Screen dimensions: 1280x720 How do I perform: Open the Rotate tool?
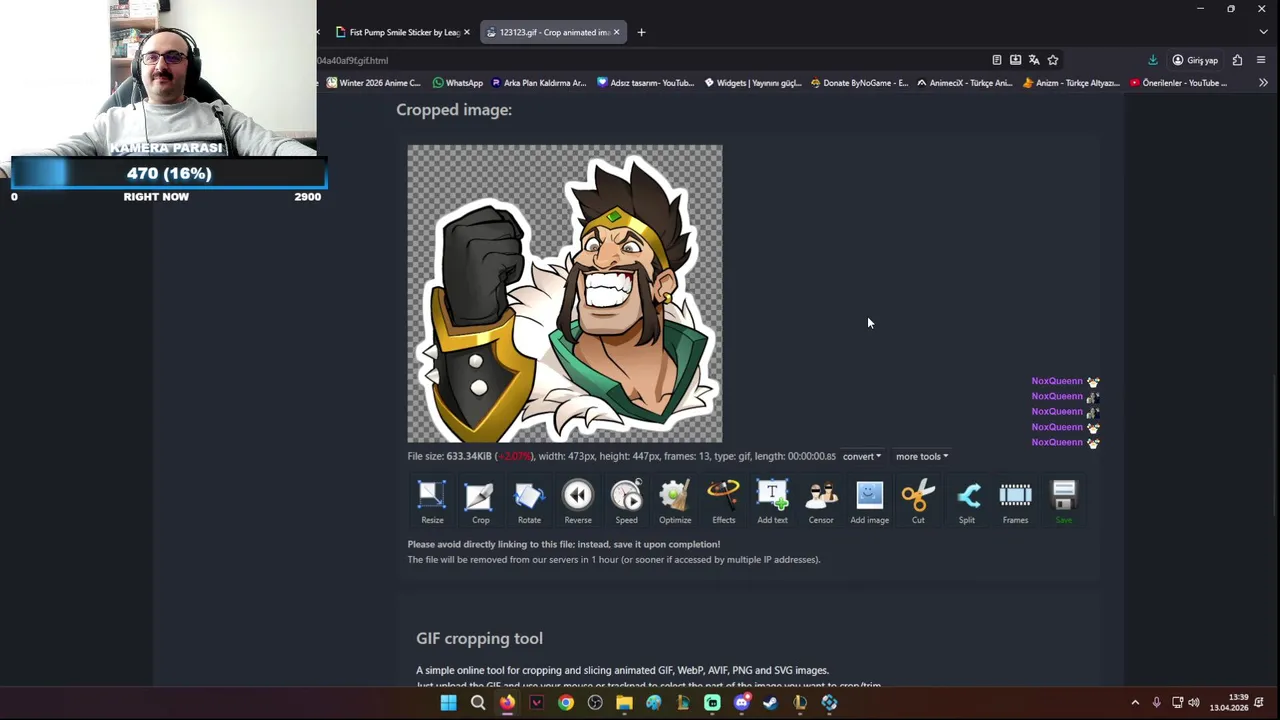[x=529, y=502]
